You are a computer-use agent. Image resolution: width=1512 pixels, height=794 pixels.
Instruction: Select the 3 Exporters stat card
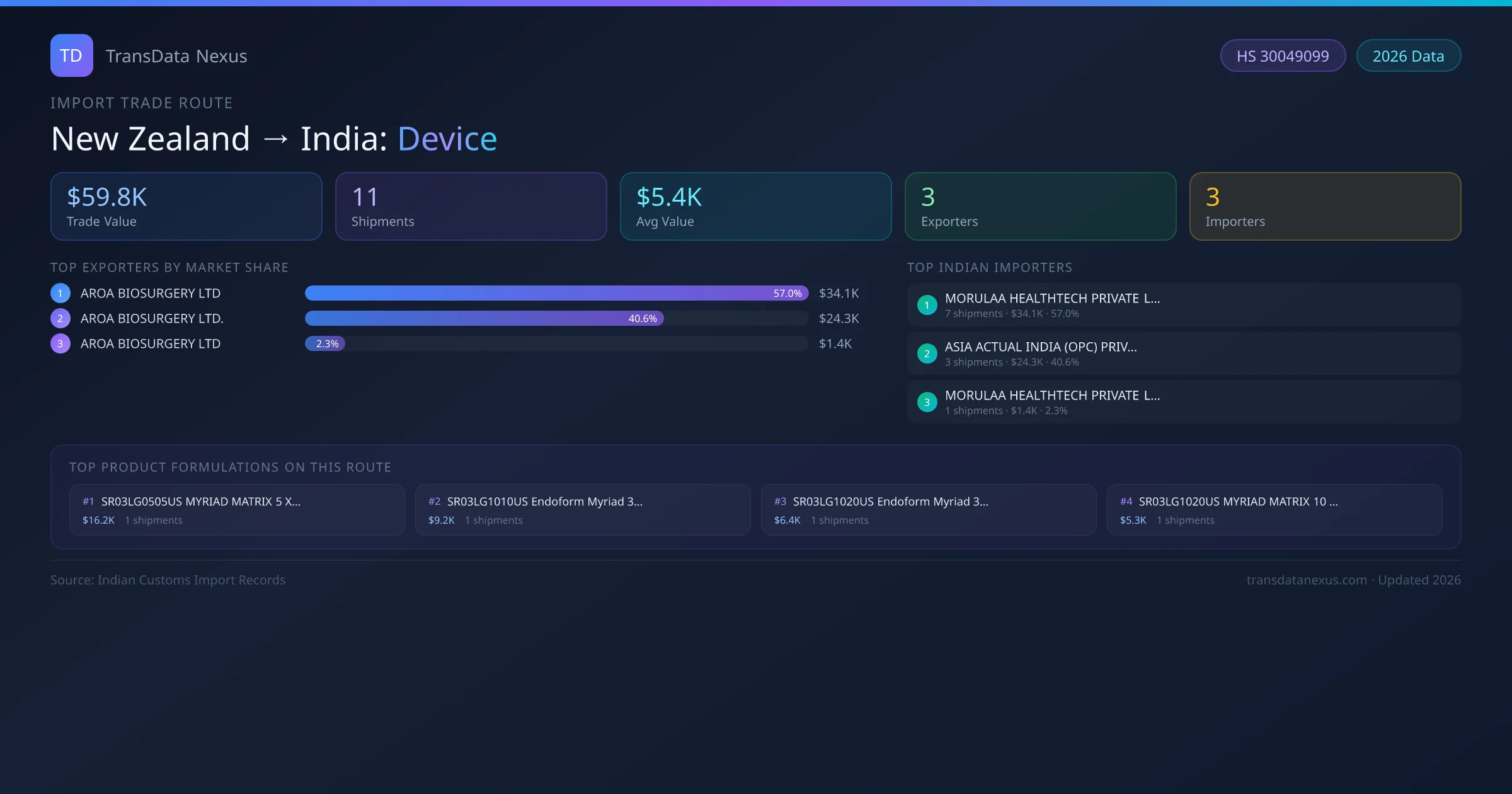click(1040, 207)
